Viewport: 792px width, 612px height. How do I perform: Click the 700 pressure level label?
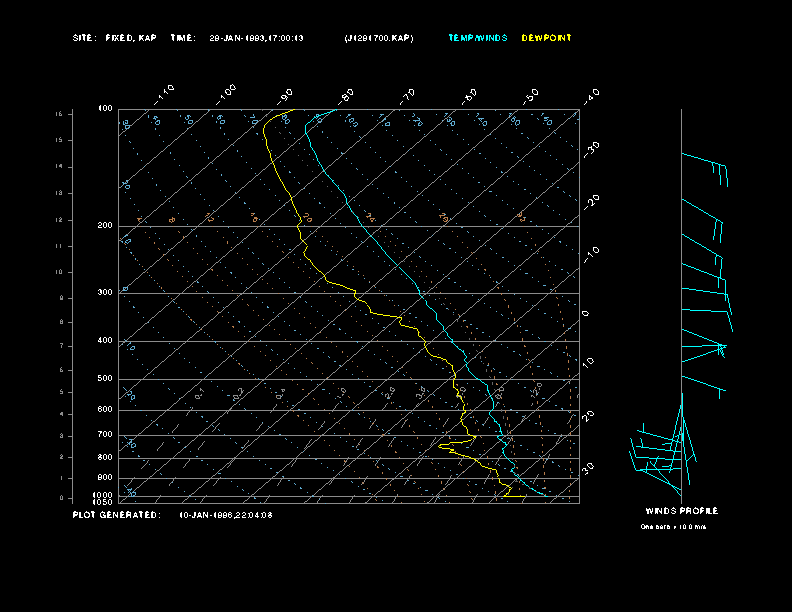point(105,434)
